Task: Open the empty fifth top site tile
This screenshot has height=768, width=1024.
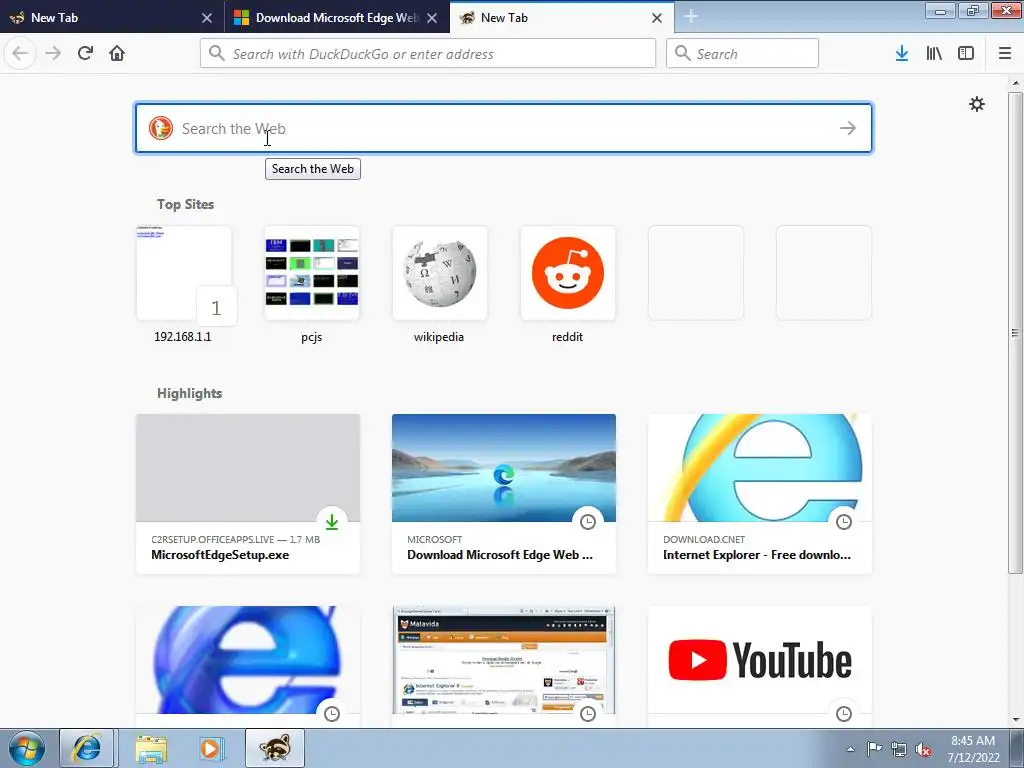Action: (696, 273)
